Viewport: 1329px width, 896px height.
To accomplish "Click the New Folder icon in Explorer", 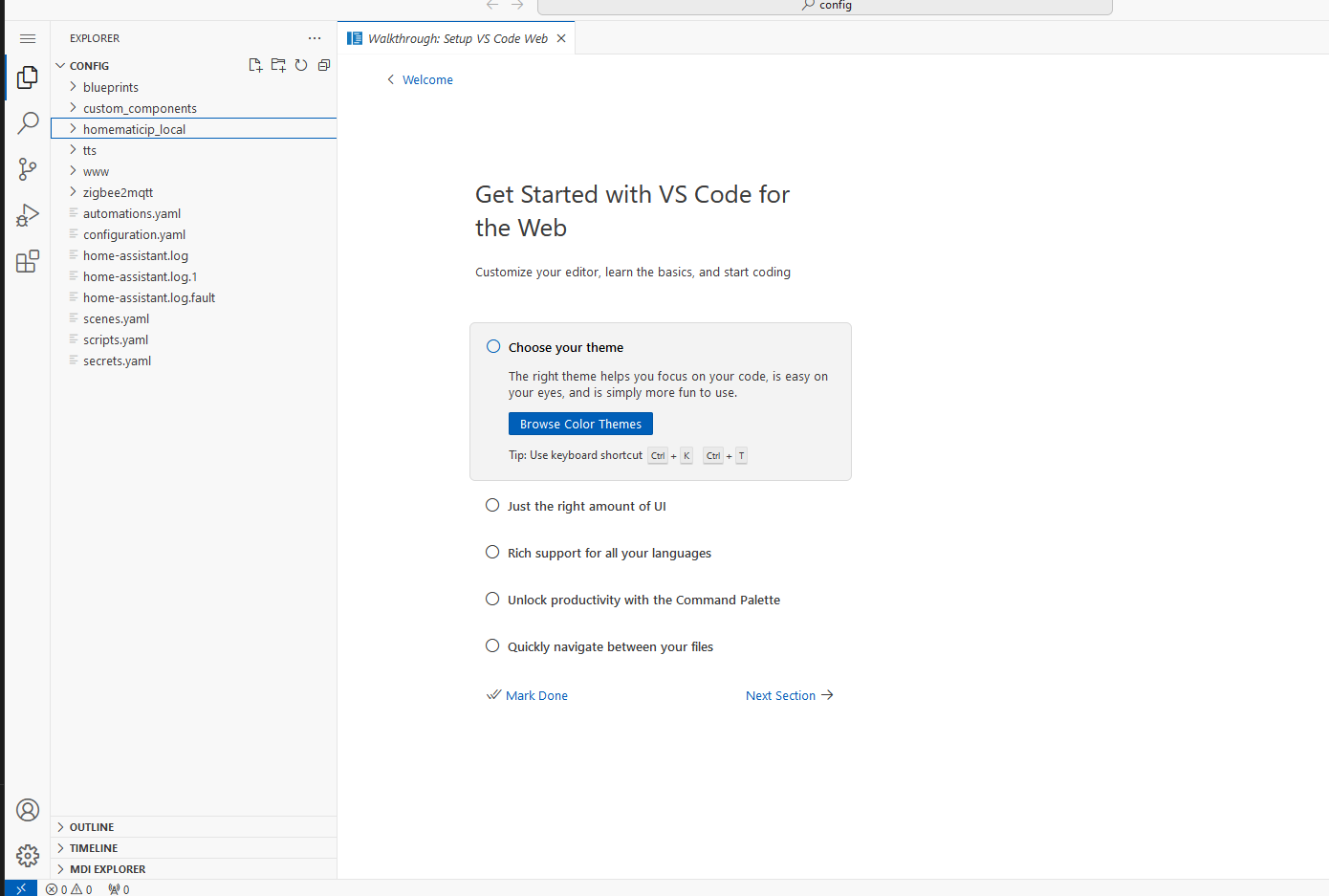I will pyautogui.click(x=278, y=65).
